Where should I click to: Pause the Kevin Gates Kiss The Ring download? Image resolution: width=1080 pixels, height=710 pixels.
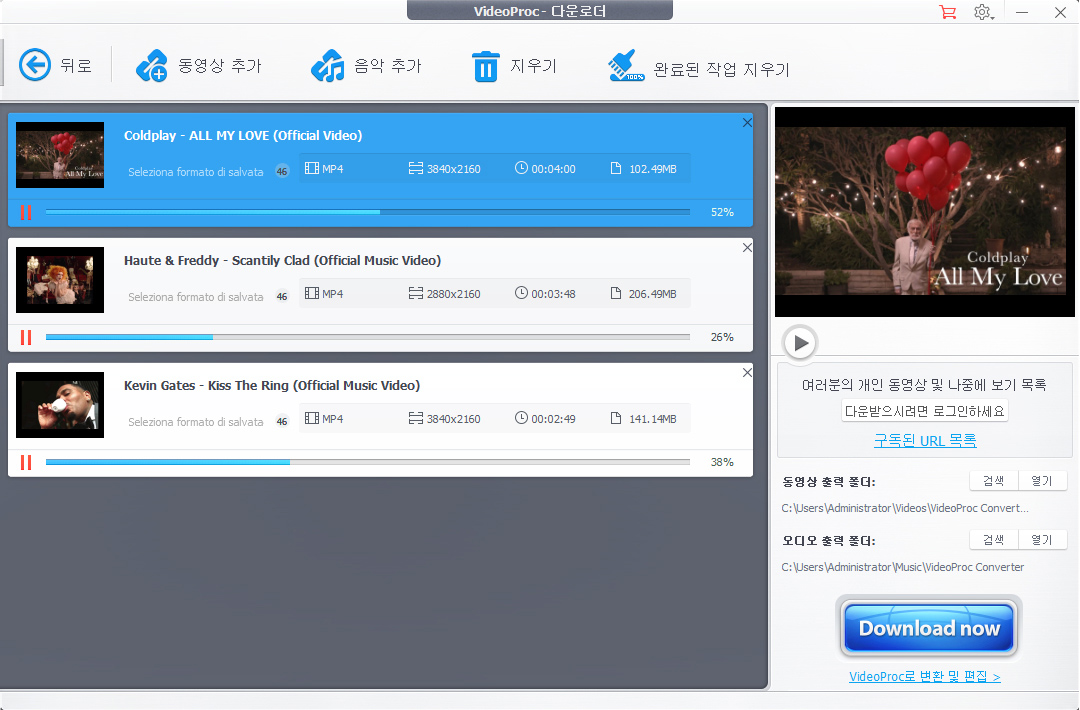tap(26, 462)
